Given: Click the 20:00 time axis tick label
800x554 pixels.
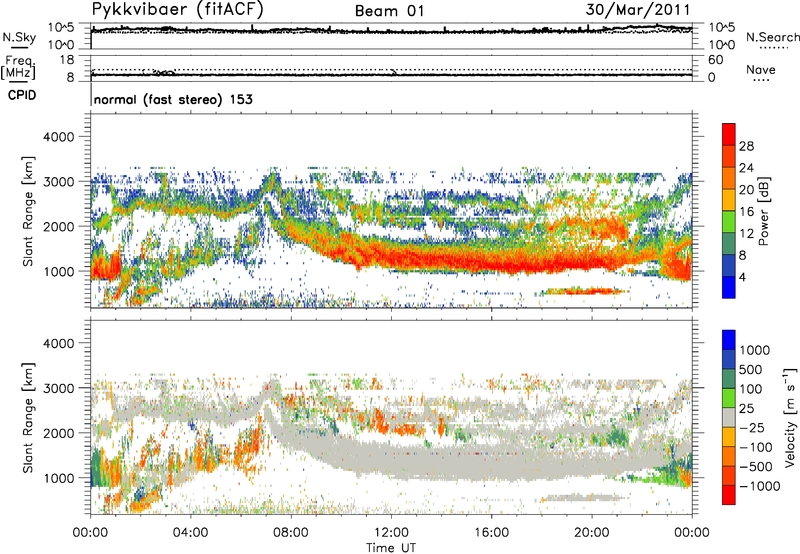Looking at the screenshot, I should [592, 533].
